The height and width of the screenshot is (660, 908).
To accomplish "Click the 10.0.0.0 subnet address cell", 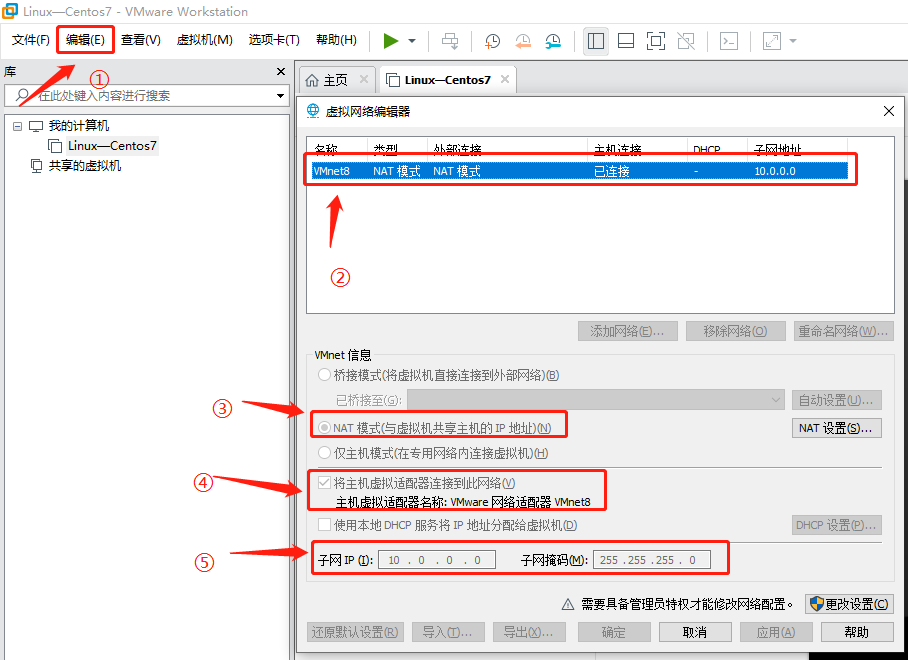I will point(775,171).
